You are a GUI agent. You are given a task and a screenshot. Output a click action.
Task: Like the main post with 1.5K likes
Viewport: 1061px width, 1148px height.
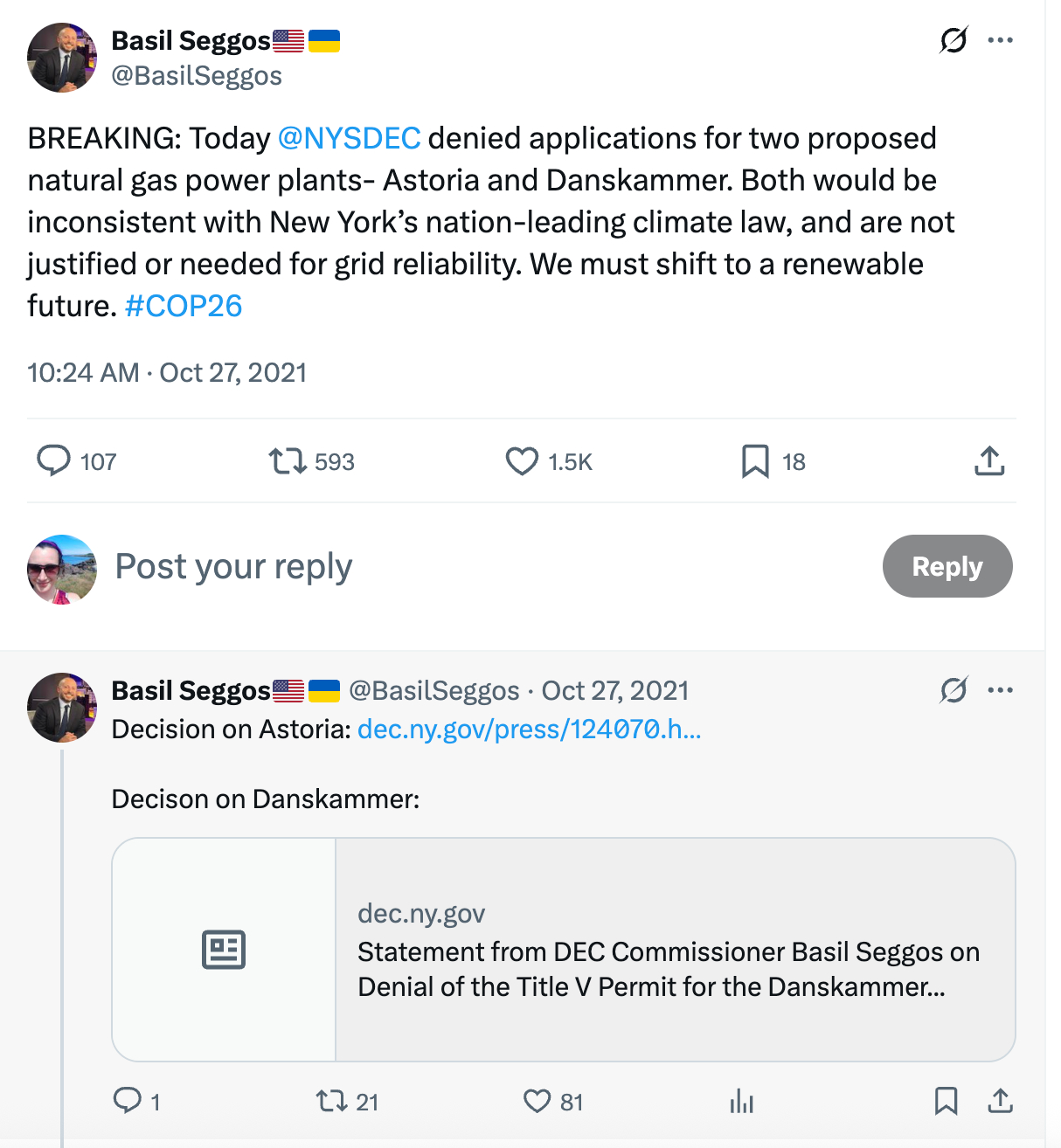[522, 460]
